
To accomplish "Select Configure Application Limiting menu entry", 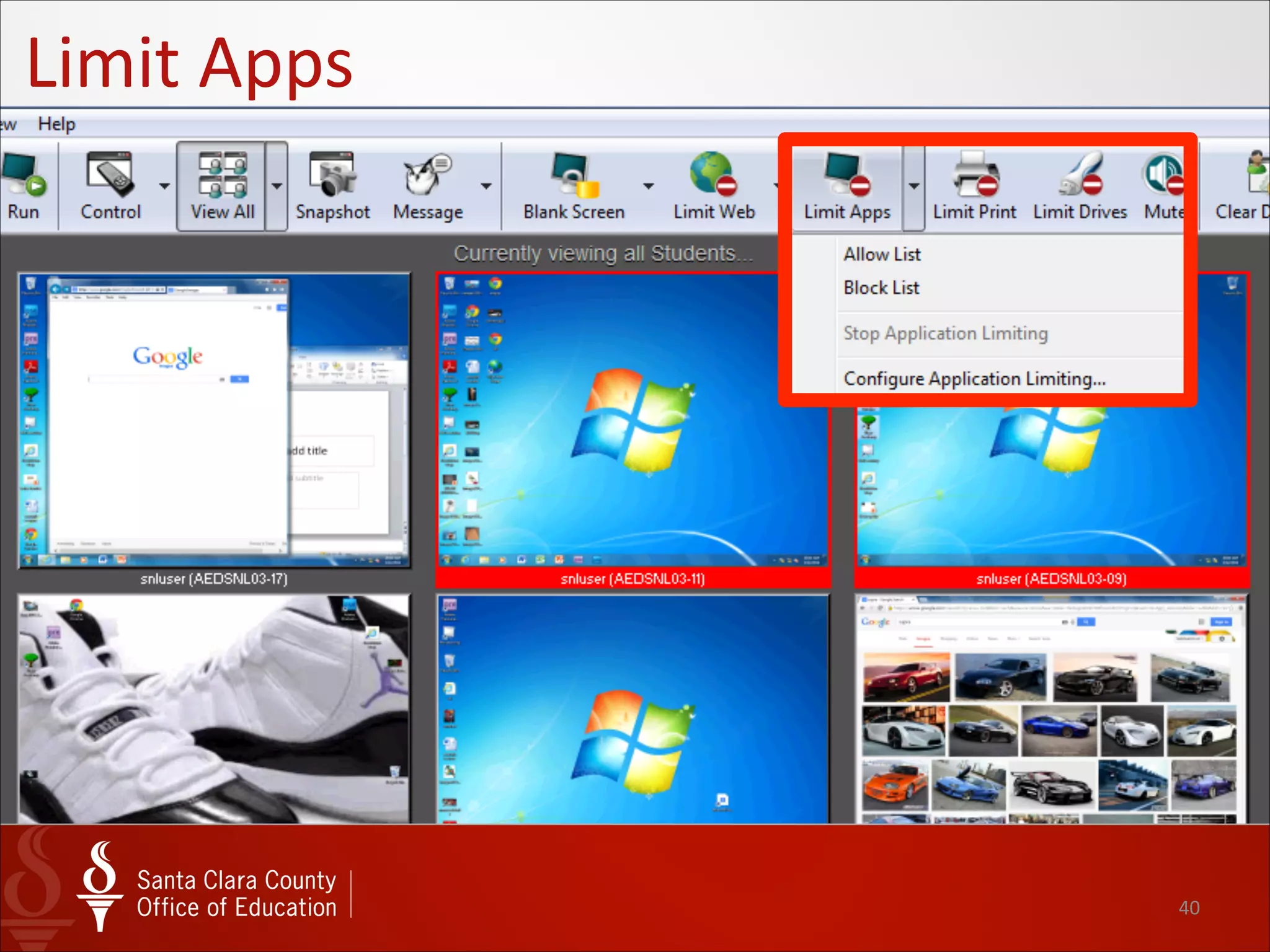I will tap(974, 379).
